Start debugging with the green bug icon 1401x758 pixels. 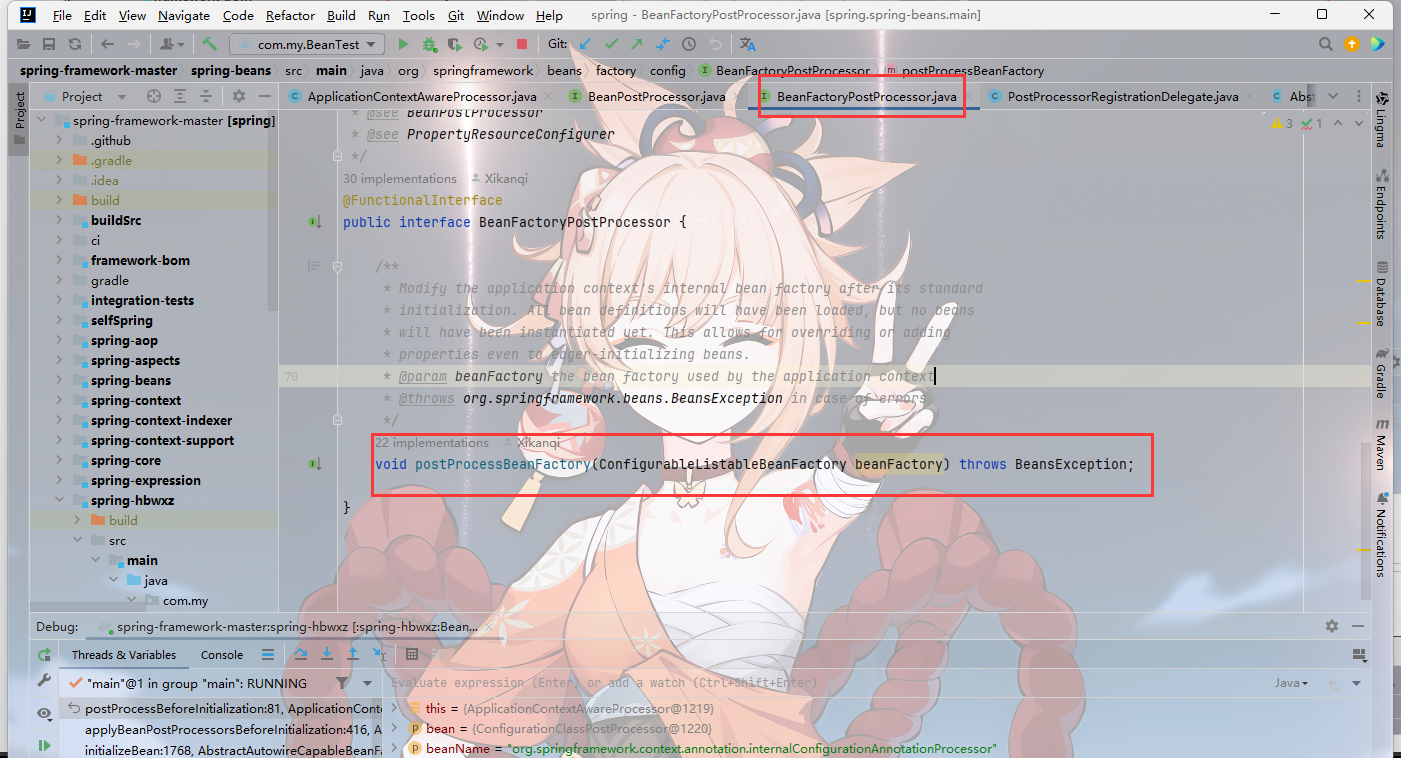[429, 45]
